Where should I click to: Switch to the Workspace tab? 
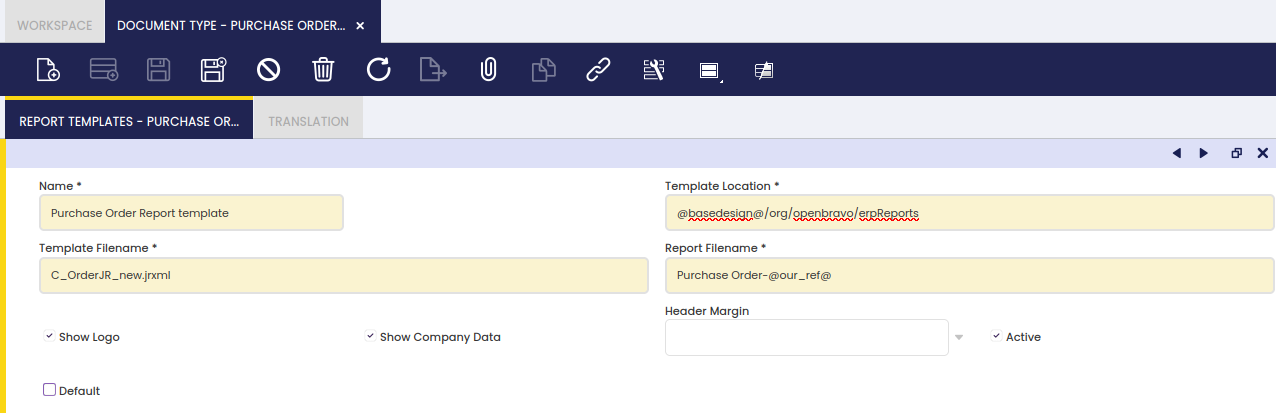[55, 25]
